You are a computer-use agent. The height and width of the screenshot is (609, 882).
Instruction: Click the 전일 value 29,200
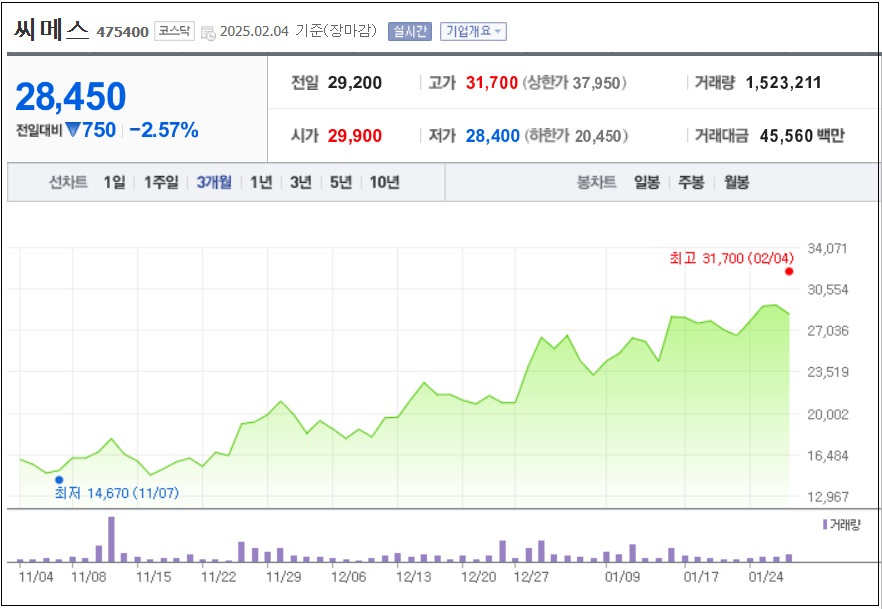point(354,83)
